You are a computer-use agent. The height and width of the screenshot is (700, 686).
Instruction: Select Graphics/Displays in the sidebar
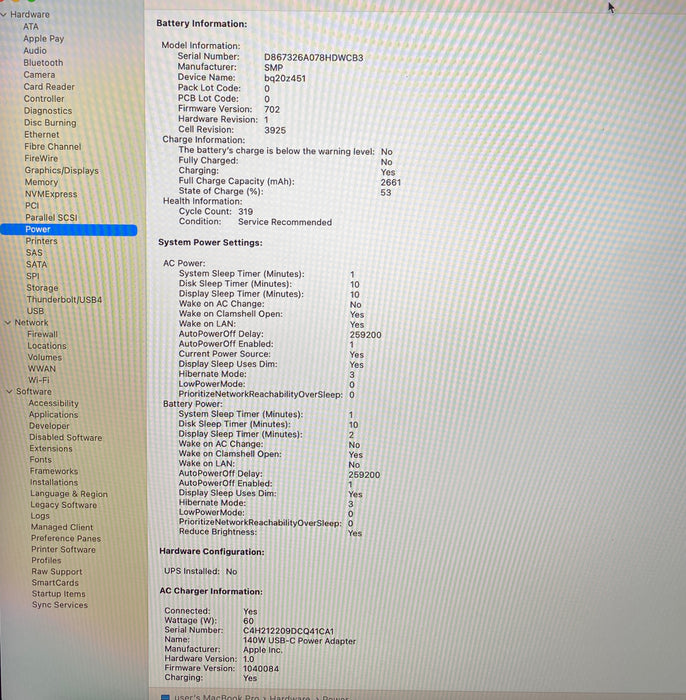(x=62, y=170)
